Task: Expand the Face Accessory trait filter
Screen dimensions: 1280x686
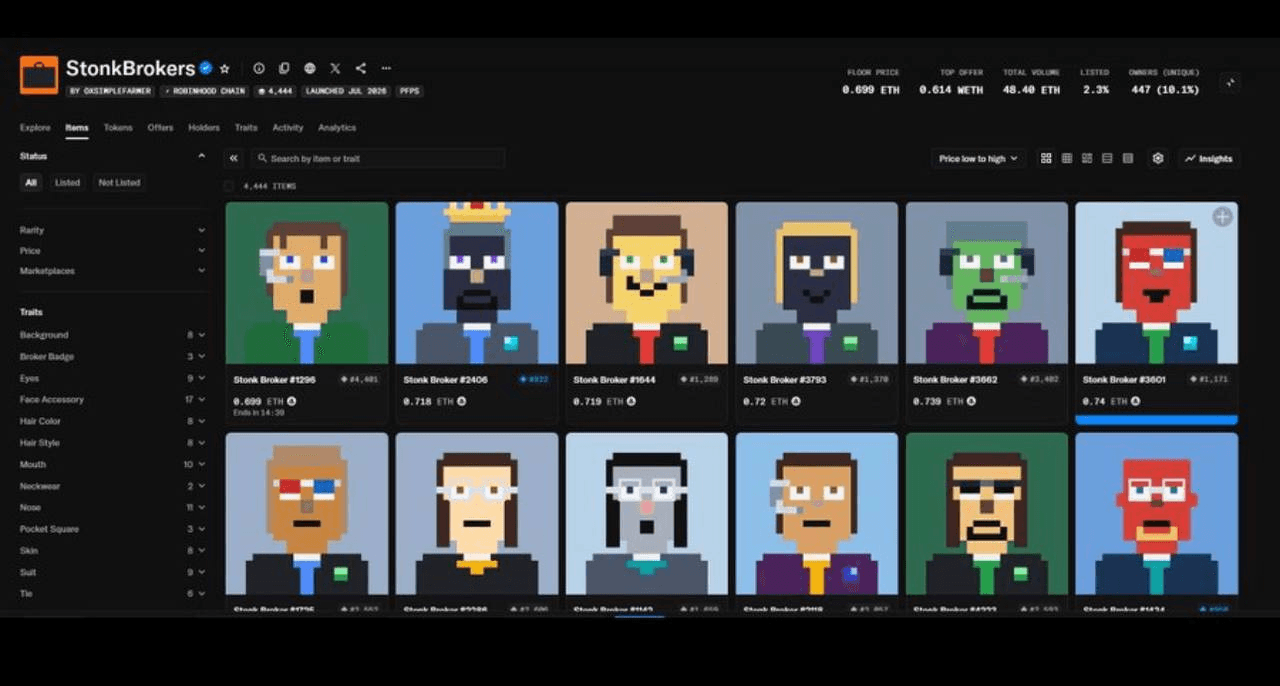Action: 113,399
